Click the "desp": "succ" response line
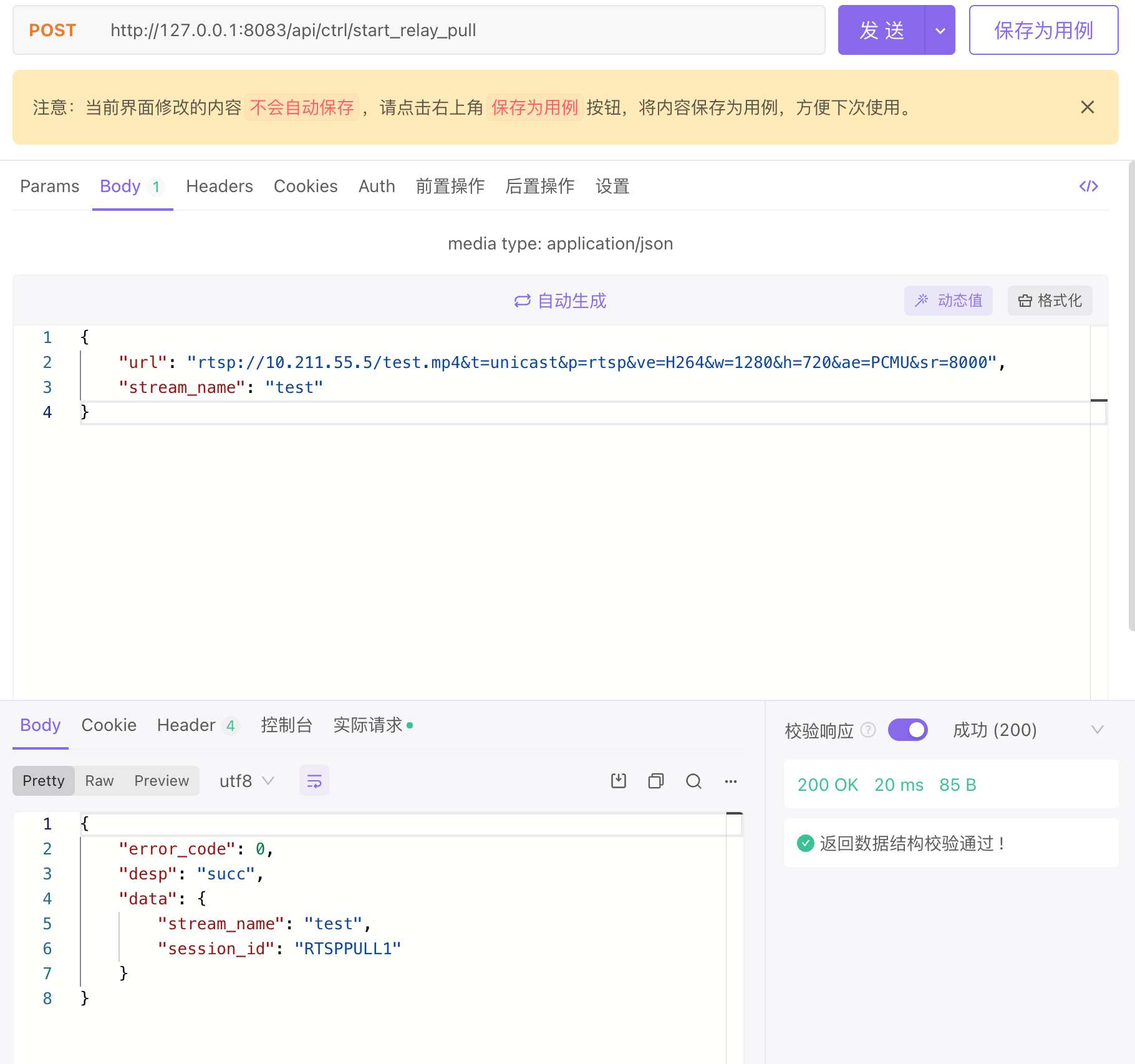 pyautogui.click(x=191, y=874)
